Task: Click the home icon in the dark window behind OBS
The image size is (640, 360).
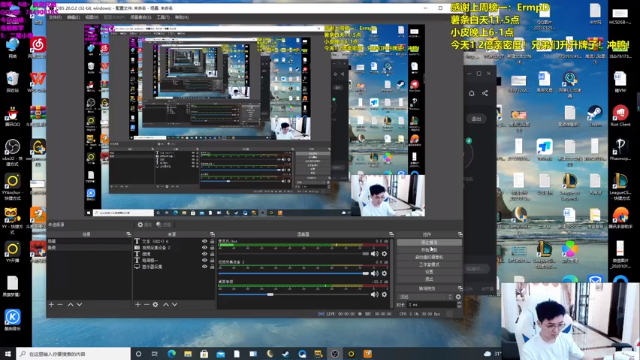Action: click(x=471, y=93)
